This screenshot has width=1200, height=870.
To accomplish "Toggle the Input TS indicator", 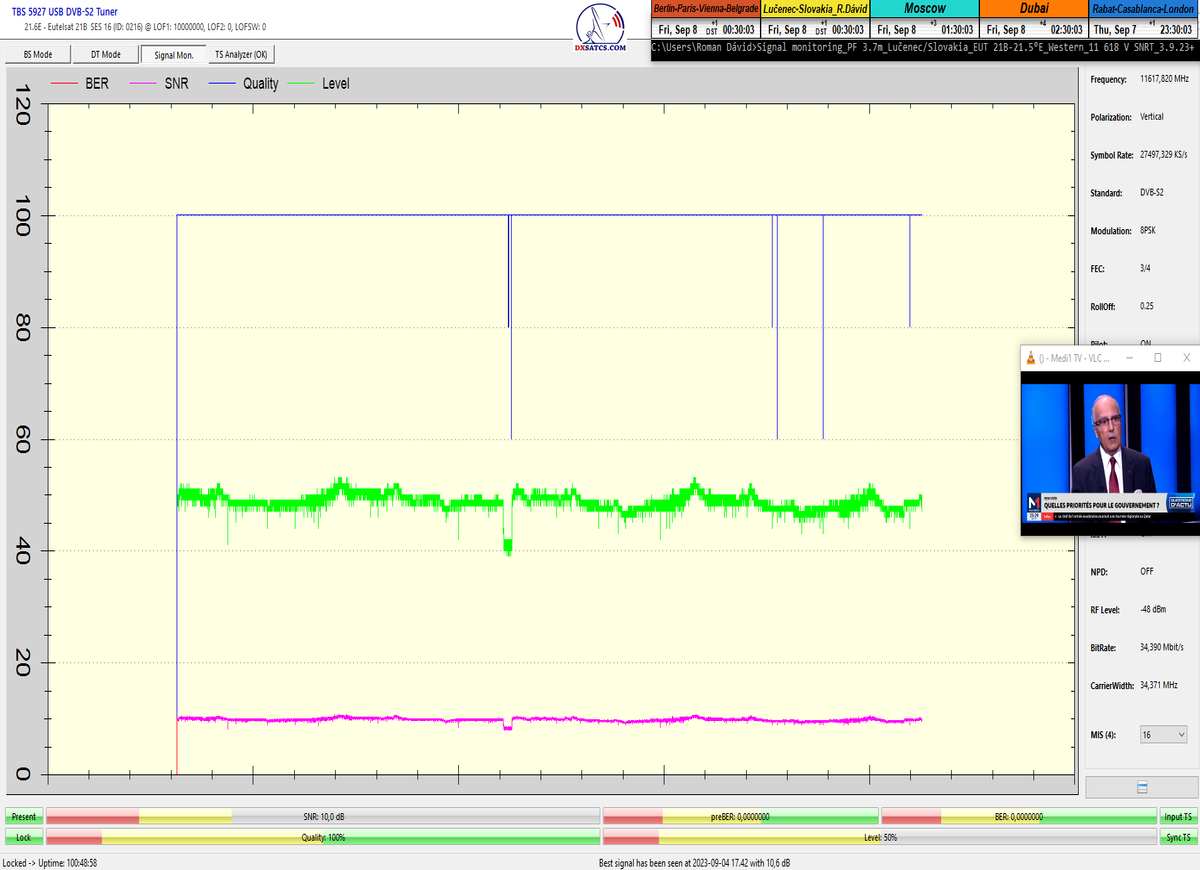I will pos(1176,817).
